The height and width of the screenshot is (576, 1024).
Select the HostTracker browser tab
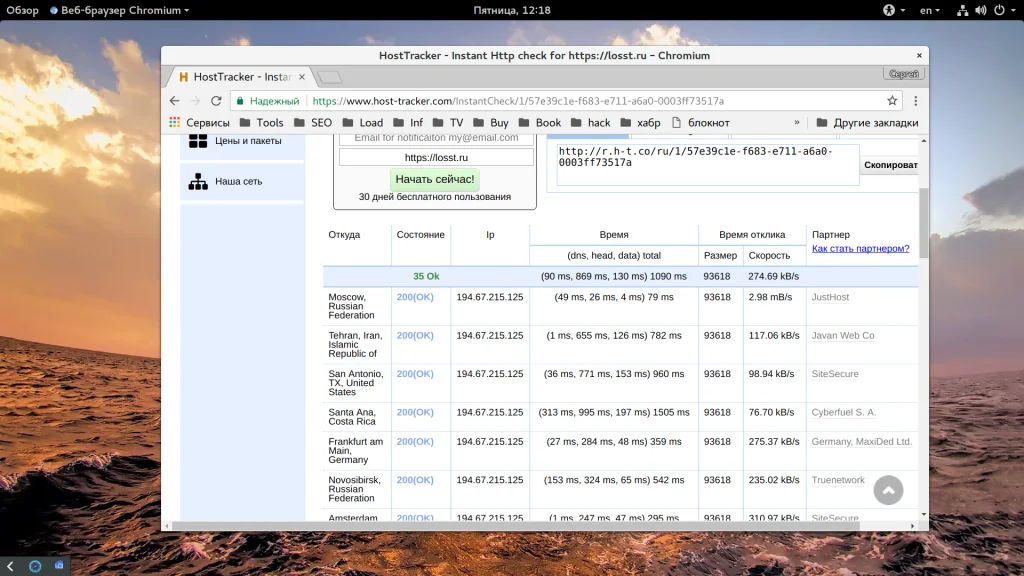click(x=240, y=77)
